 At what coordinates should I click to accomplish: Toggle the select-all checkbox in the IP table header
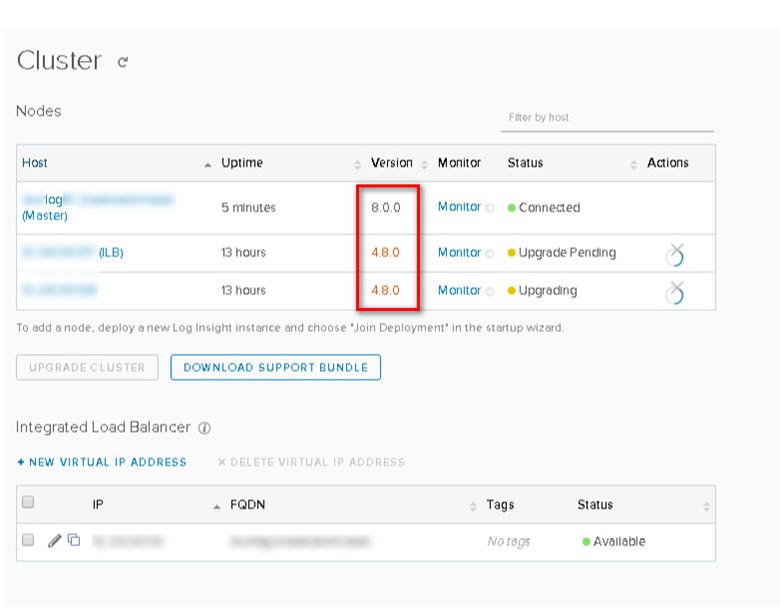click(x=28, y=503)
